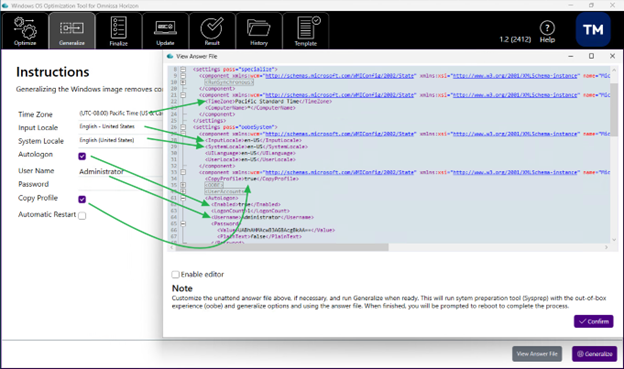Viewport: 624px width, 369px height.
Task: Collapse the AutoLogon node on line 61
Action: (x=183, y=198)
